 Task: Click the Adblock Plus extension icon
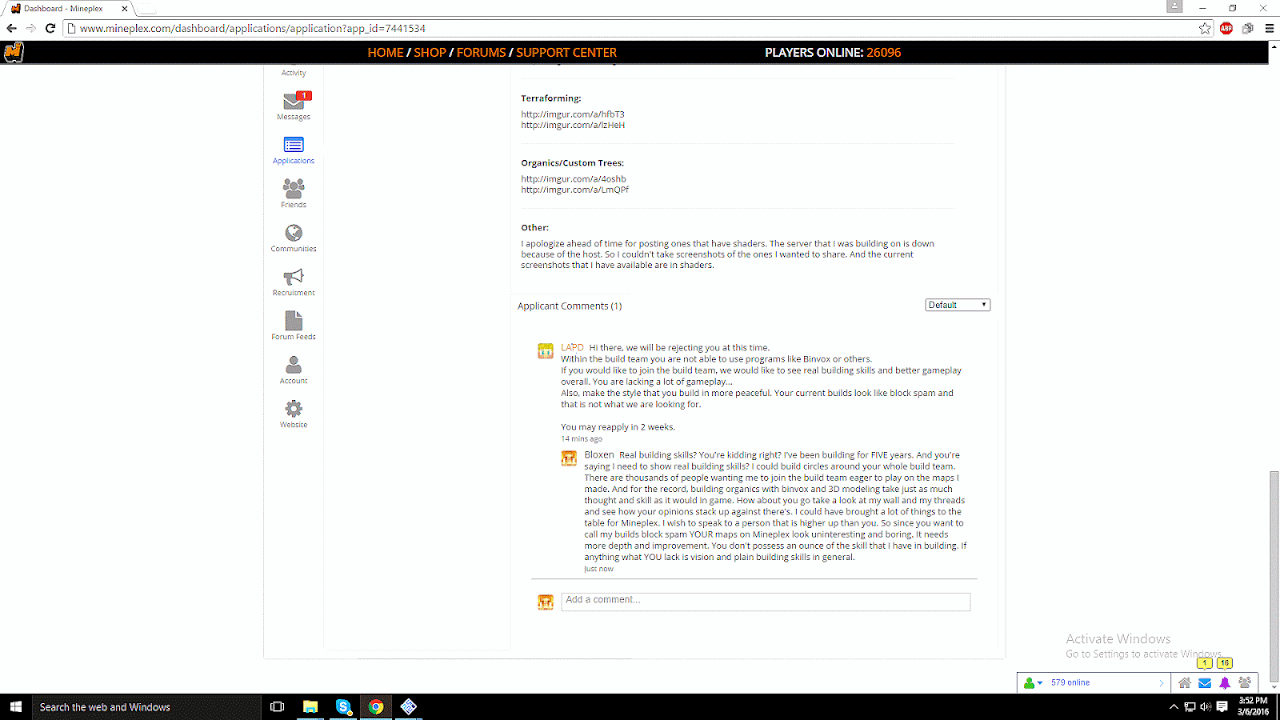1227,28
